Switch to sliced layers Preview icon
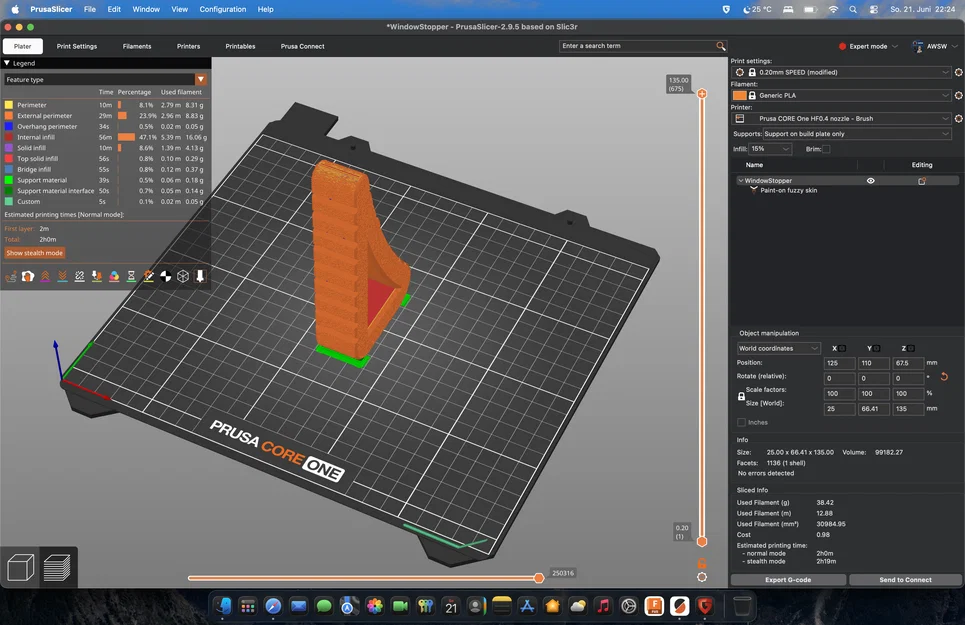Image resolution: width=965 pixels, height=625 pixels. pos(57,567)
